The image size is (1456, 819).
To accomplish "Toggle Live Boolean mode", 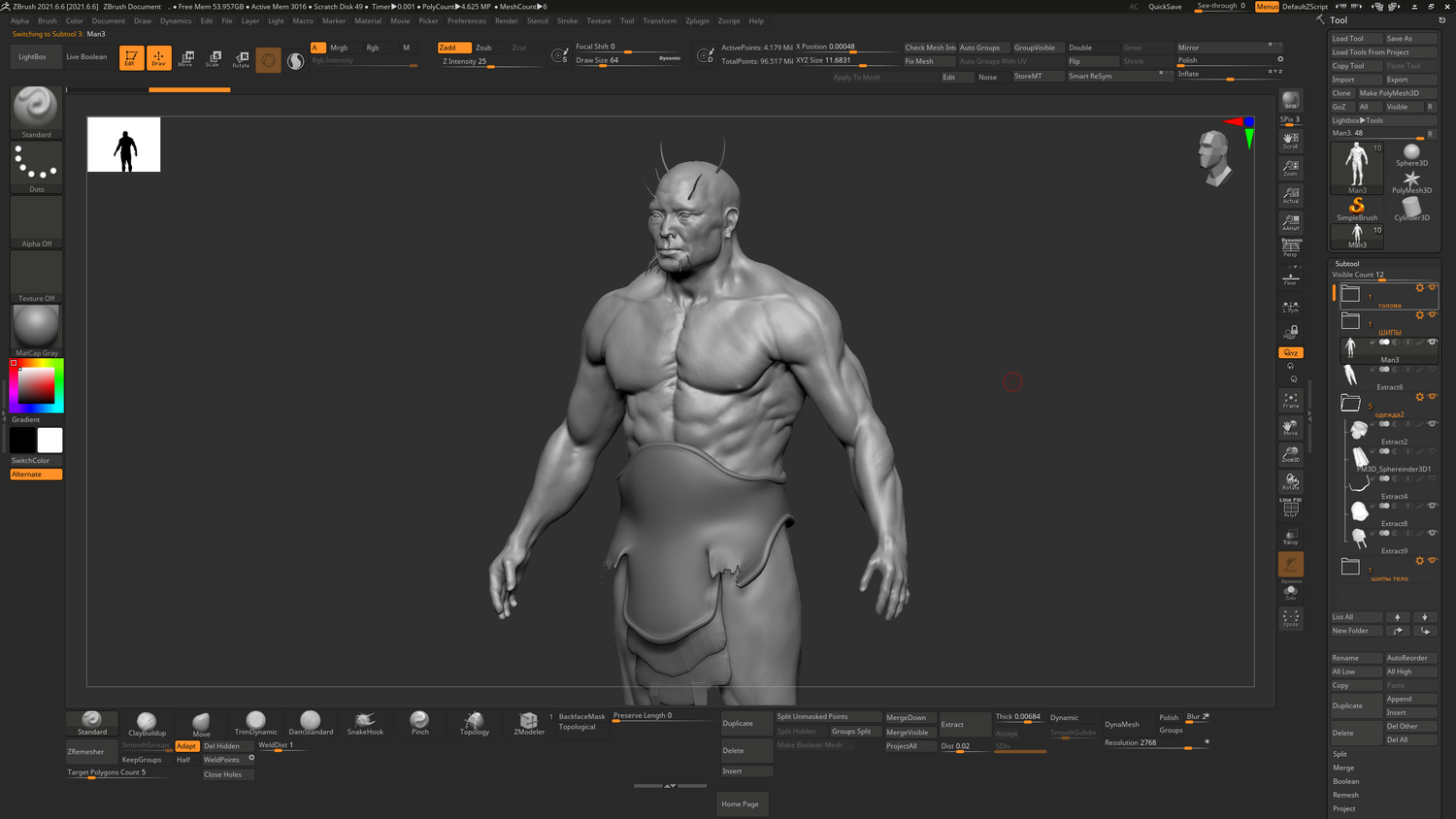I will (x=86, y=56).
